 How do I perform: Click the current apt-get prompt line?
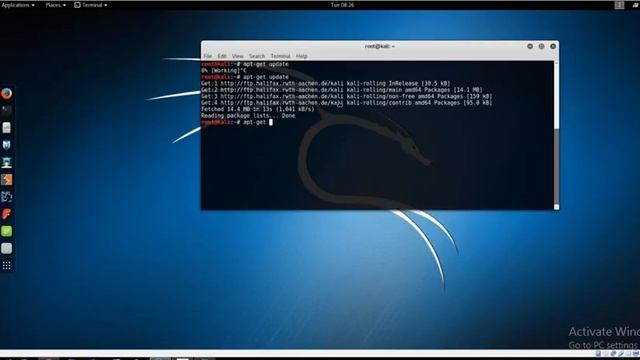point(237,122)
